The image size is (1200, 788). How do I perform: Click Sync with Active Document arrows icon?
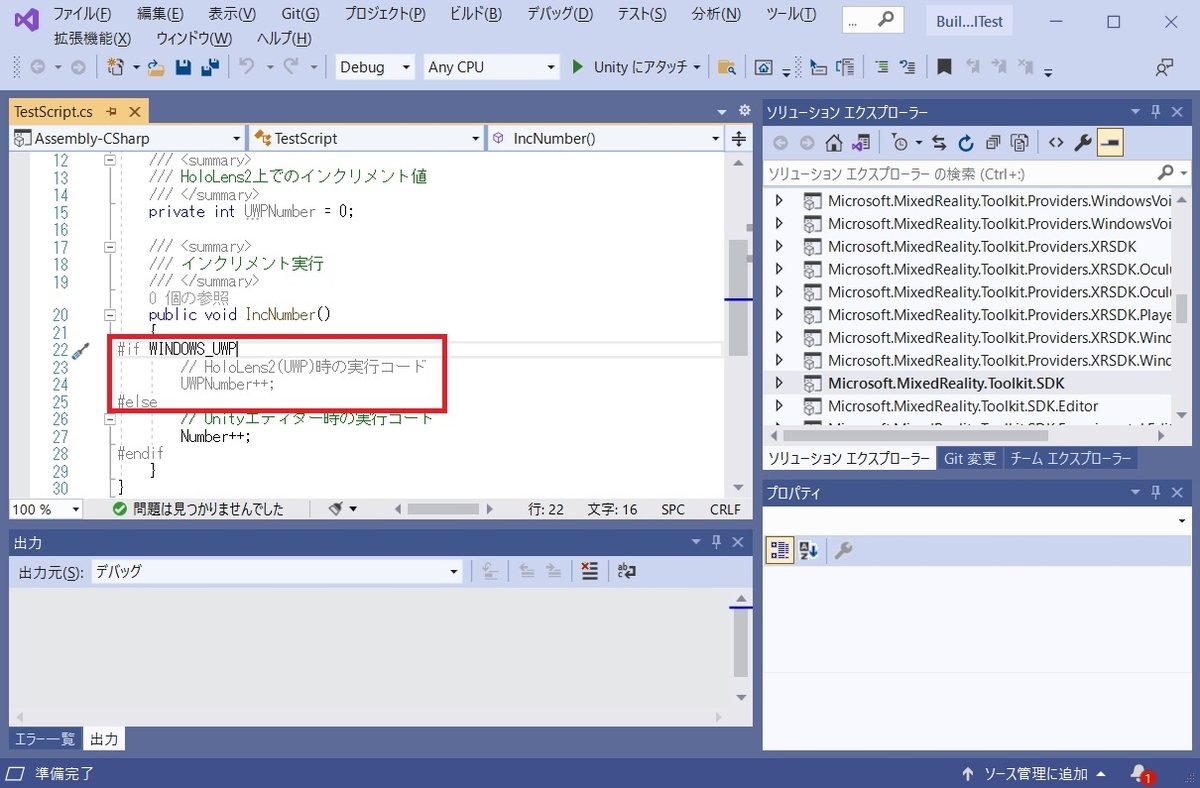click(939, 143)
